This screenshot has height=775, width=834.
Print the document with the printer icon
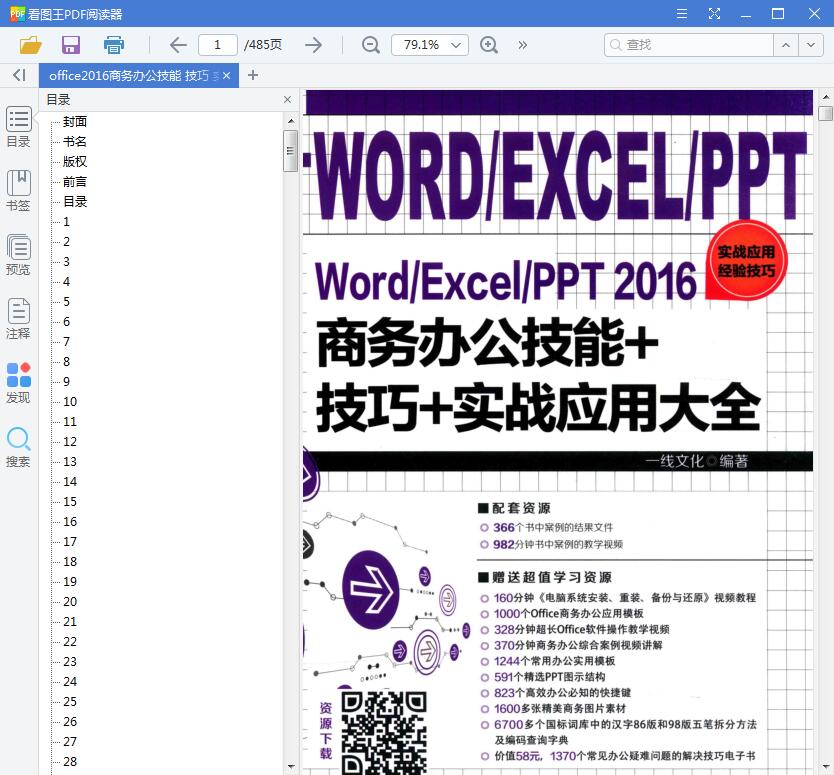[113, 45]
